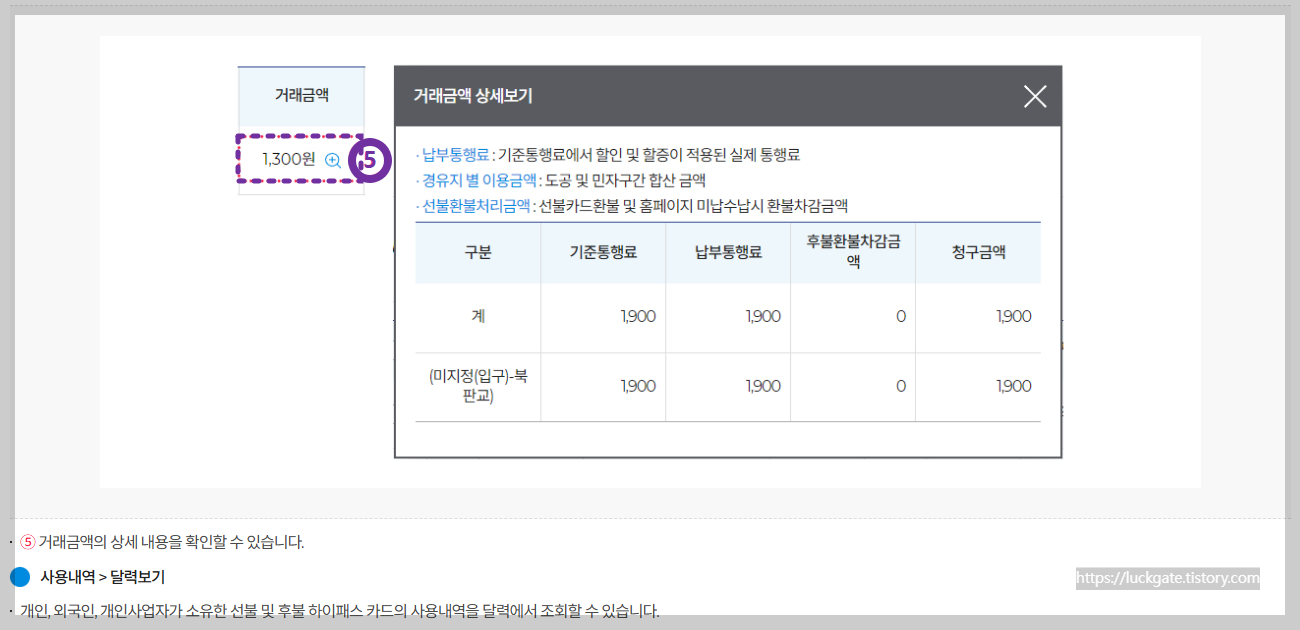1300x630 pixels.
Task: Select the 선불카드환불 및 홈페이지 미납수납시 description
Action: pyautogui.click(x=693, y=207)
